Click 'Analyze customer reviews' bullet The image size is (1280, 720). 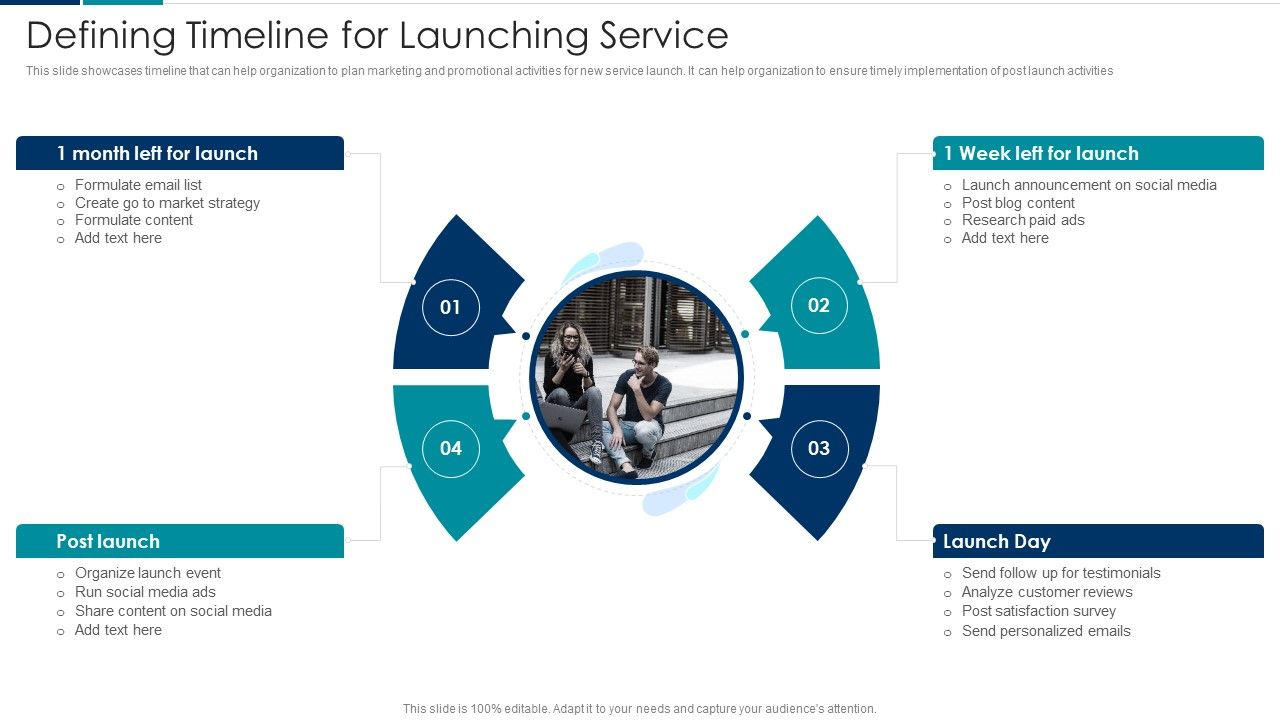1047,592
